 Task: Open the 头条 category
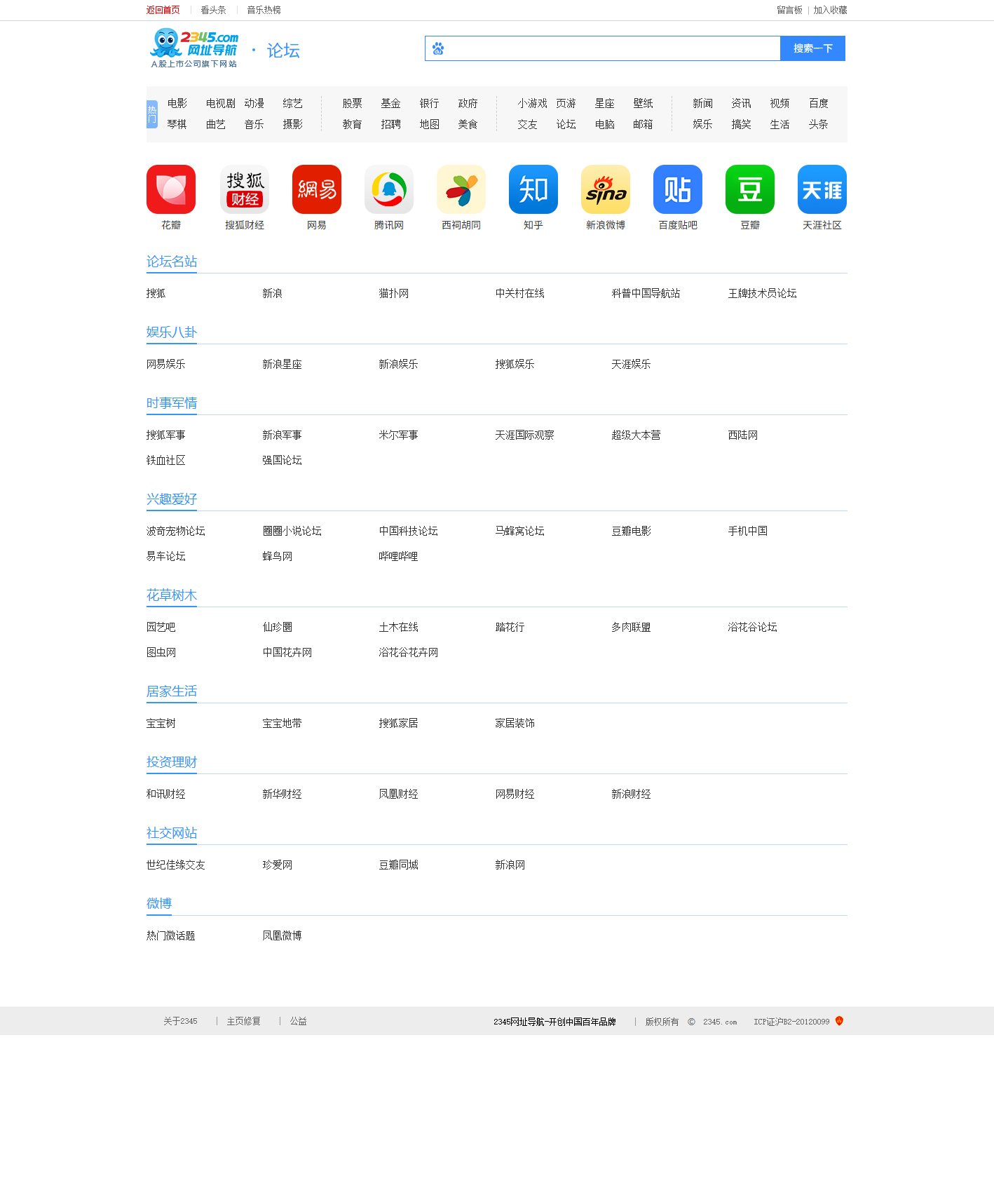pyautogui.click(x=818, y=124)
